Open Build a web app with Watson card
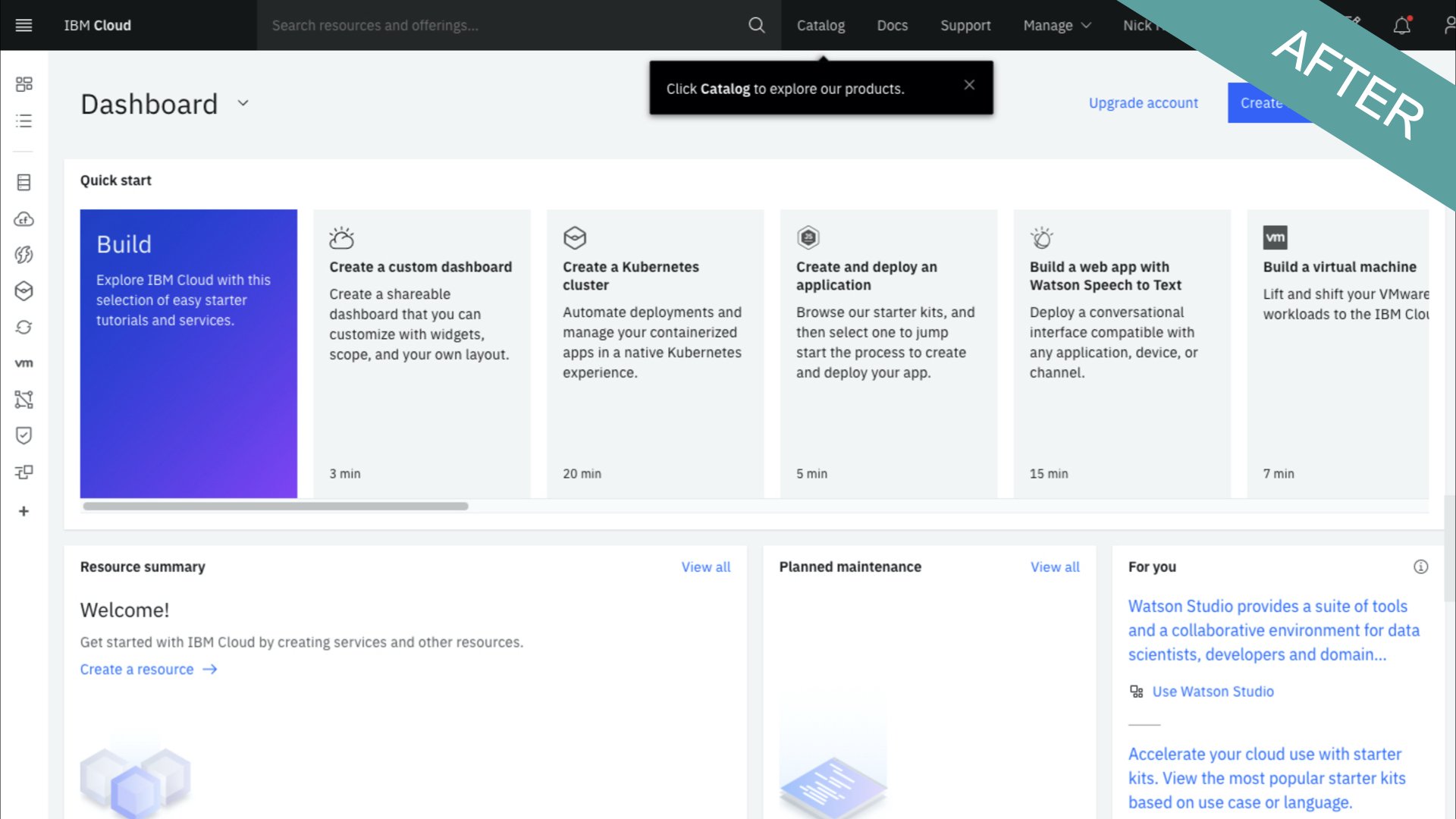This screenshot has width=1456, height=819. point(1122,353)
